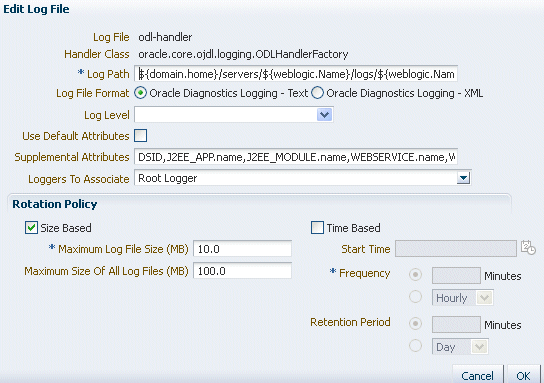Image resolution: width=544 pixels, height=383 pixels.
Task: Click the Frequency Minutes input box
Action: tap(456, 276)
